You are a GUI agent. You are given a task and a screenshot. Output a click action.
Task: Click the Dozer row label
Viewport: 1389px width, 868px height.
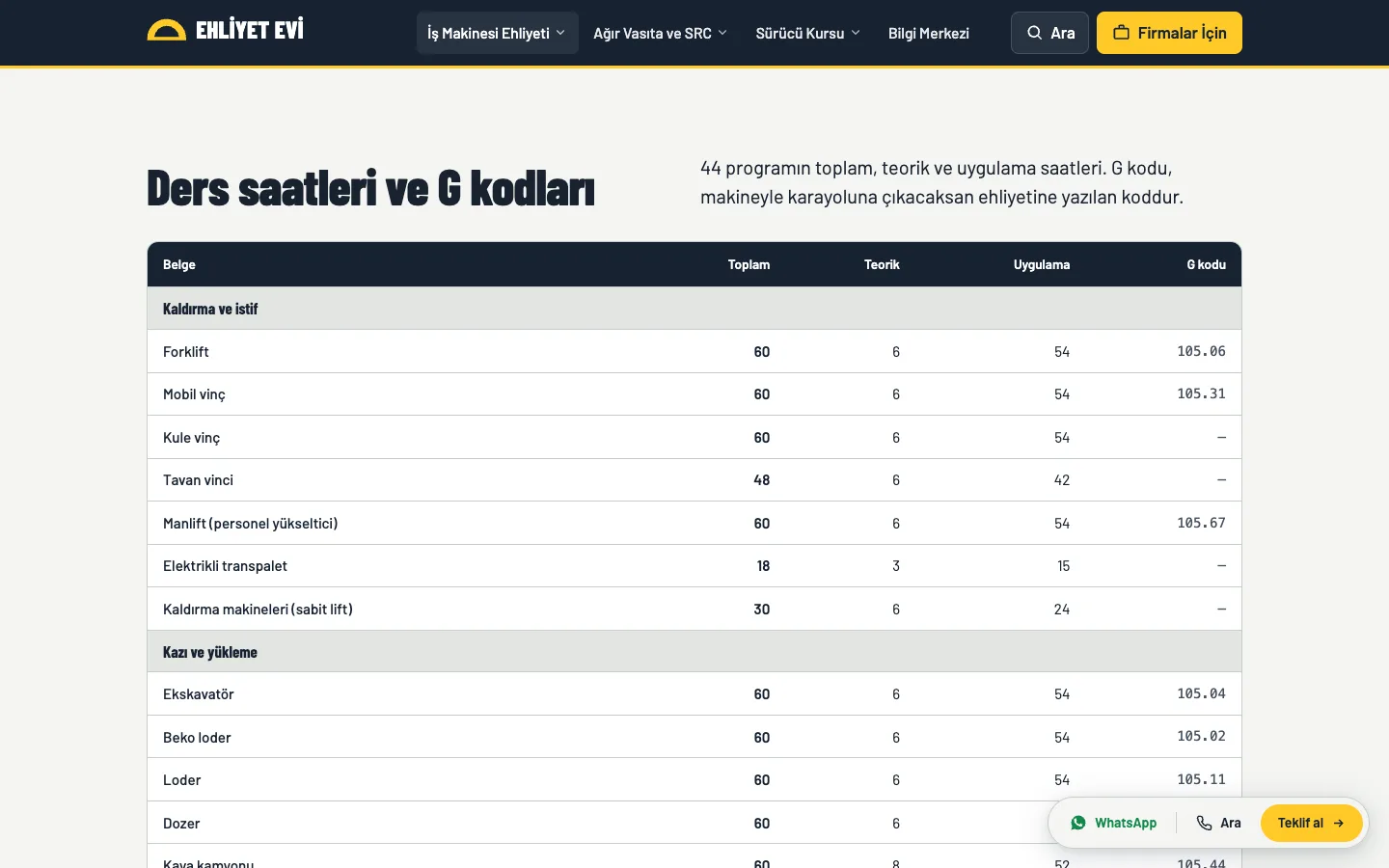(x=181, y=824)
